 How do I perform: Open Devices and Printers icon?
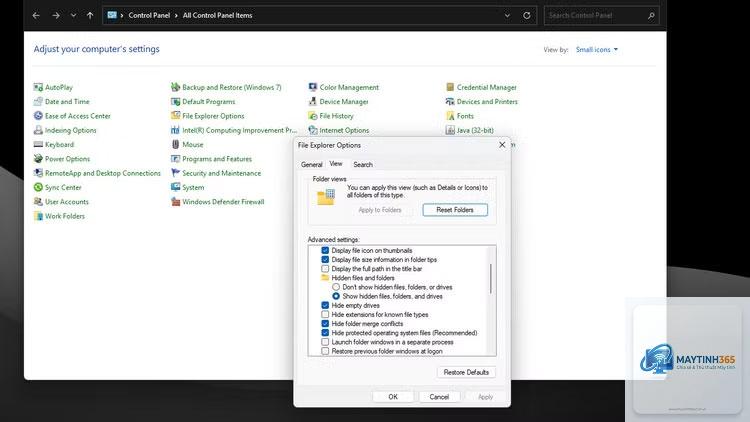point(450,101)
